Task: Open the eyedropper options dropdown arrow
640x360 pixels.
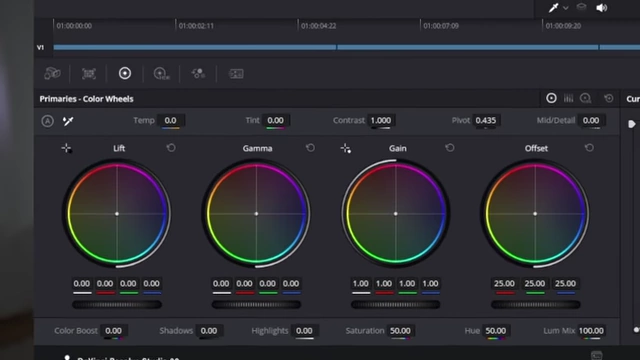Action: click(x=566, y=8)
